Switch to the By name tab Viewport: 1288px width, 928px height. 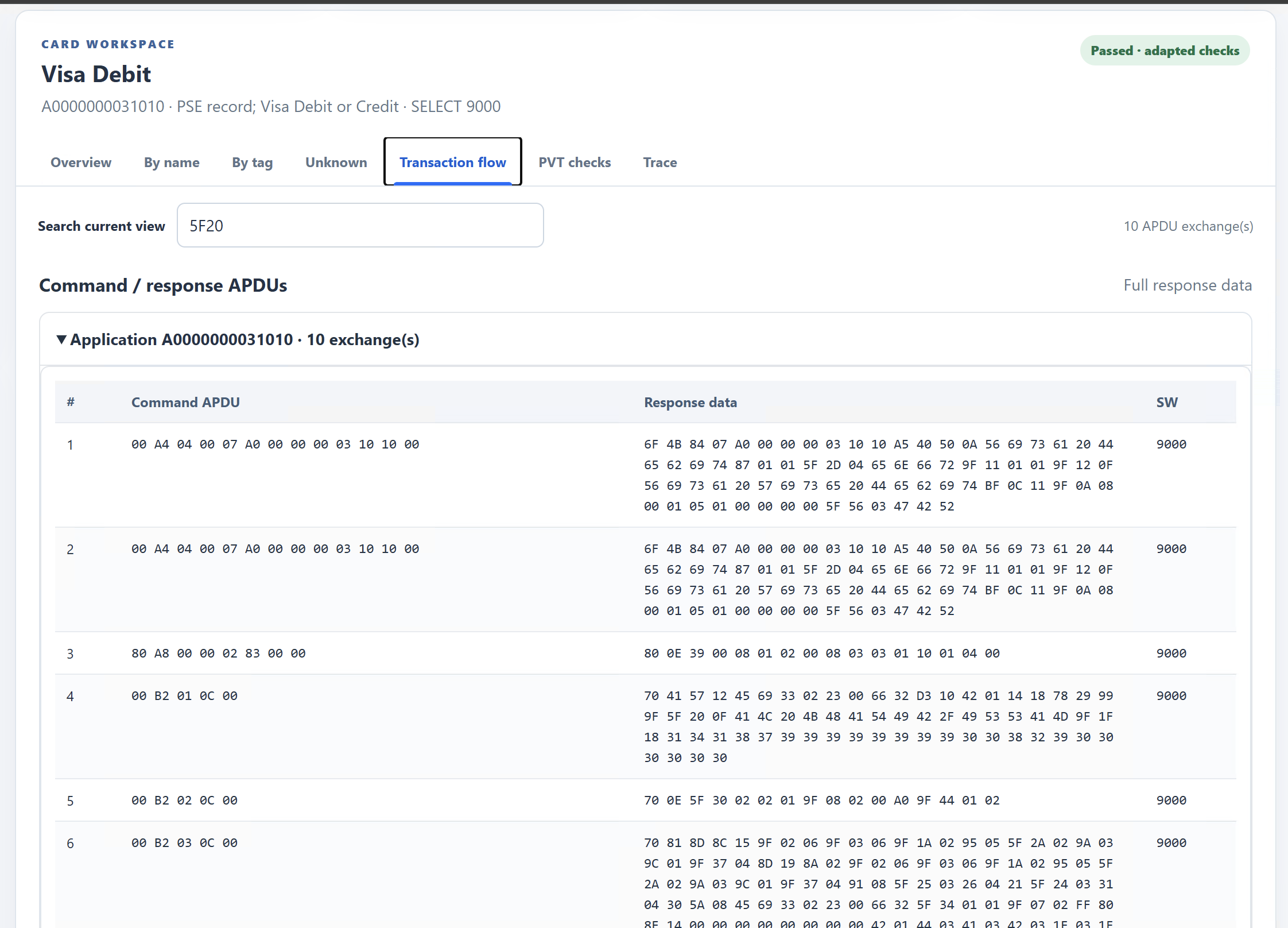pos(172,163)
